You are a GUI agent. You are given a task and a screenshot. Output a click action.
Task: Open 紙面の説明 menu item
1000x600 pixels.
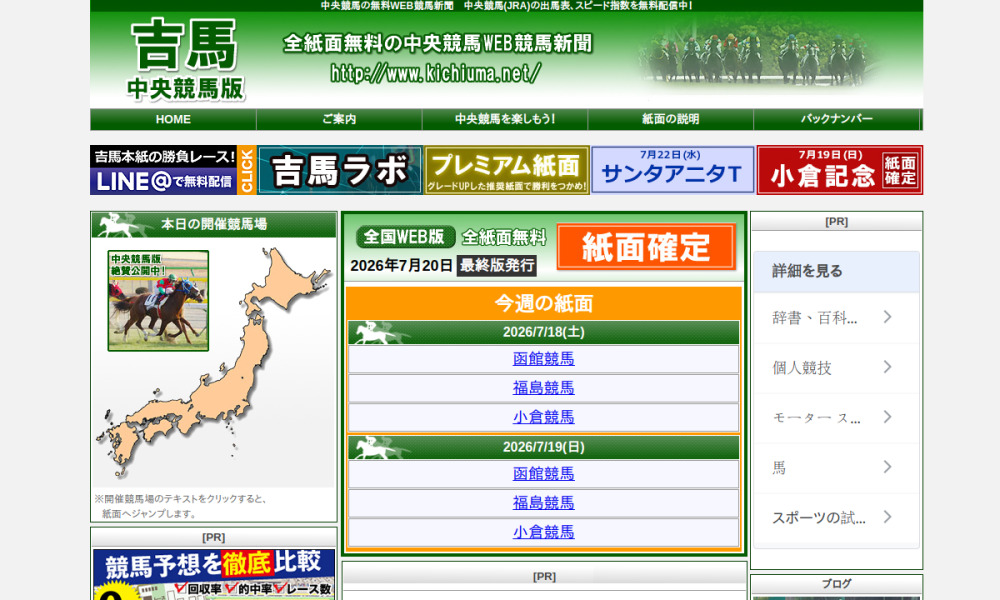point(670,119)
